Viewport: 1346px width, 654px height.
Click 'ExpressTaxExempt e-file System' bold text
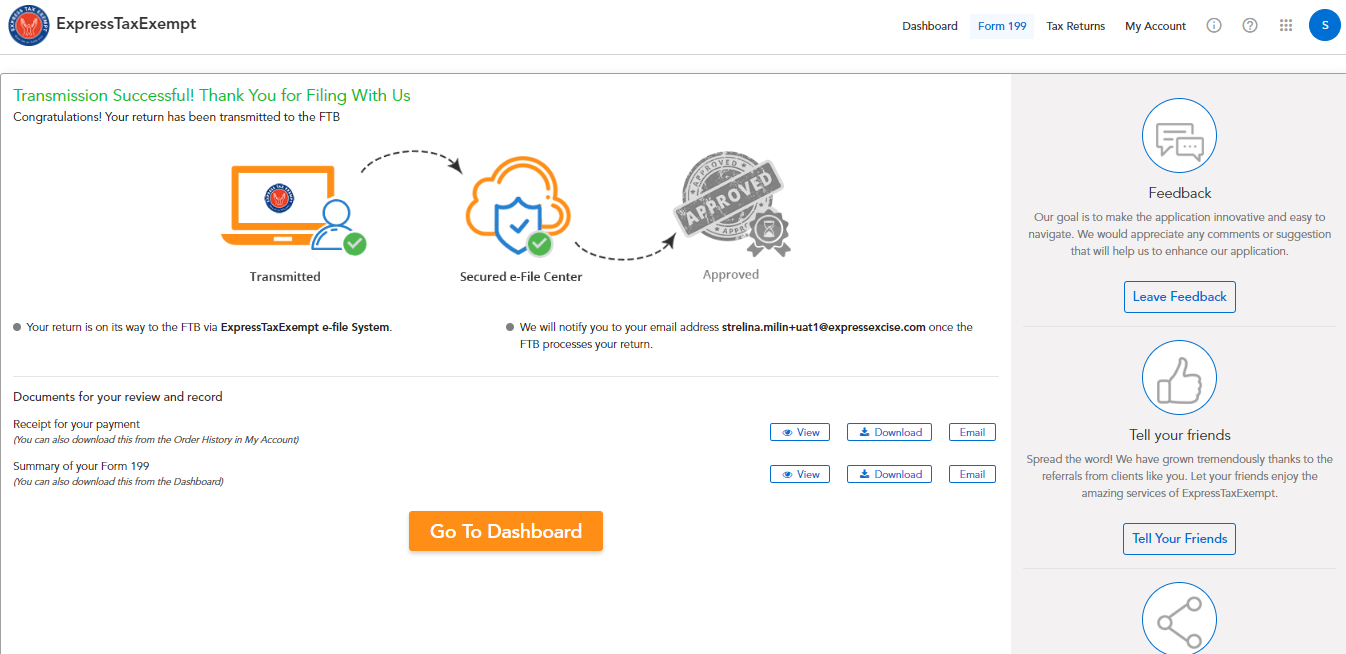pos(305,327)
